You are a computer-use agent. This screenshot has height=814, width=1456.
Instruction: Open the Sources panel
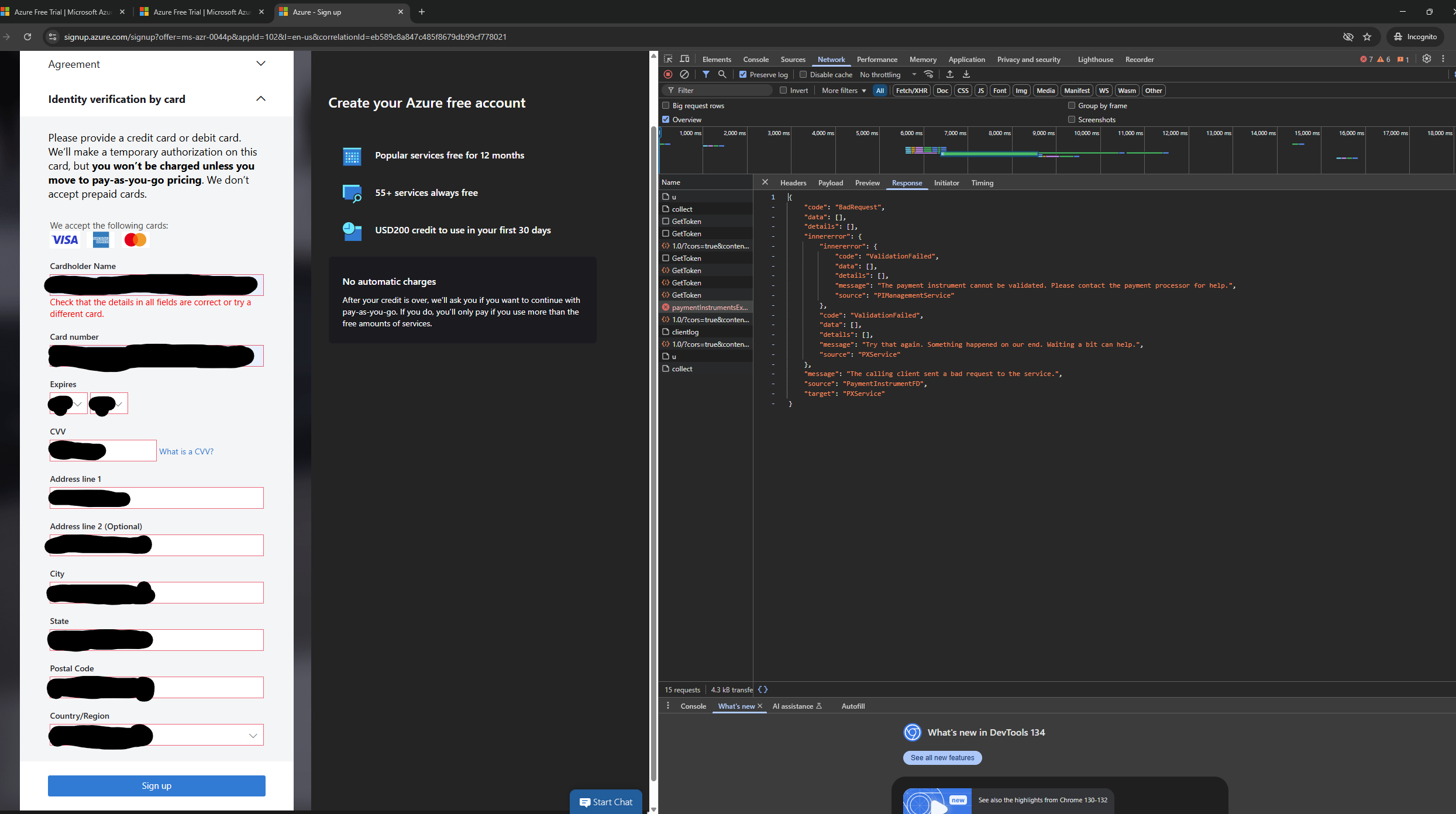point(793,59)
